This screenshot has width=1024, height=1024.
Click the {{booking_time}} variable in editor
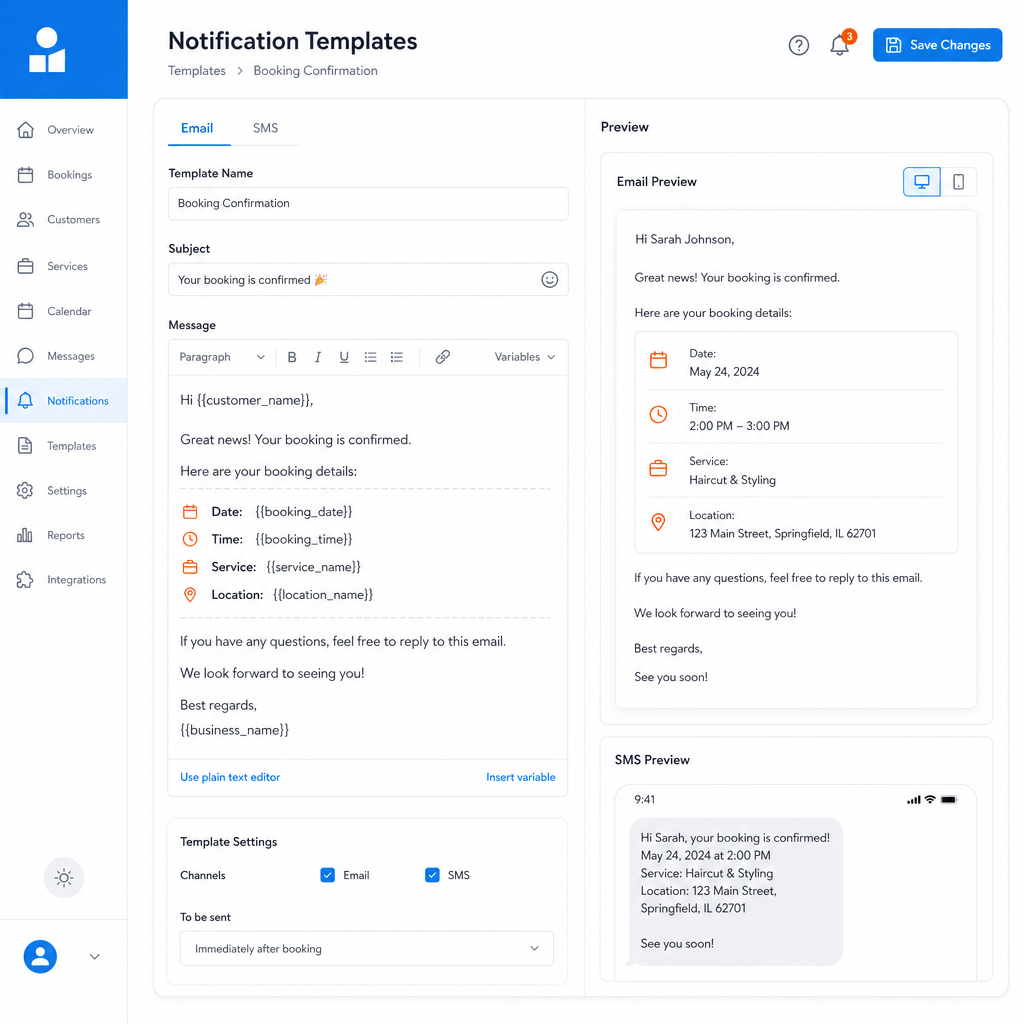304,539
